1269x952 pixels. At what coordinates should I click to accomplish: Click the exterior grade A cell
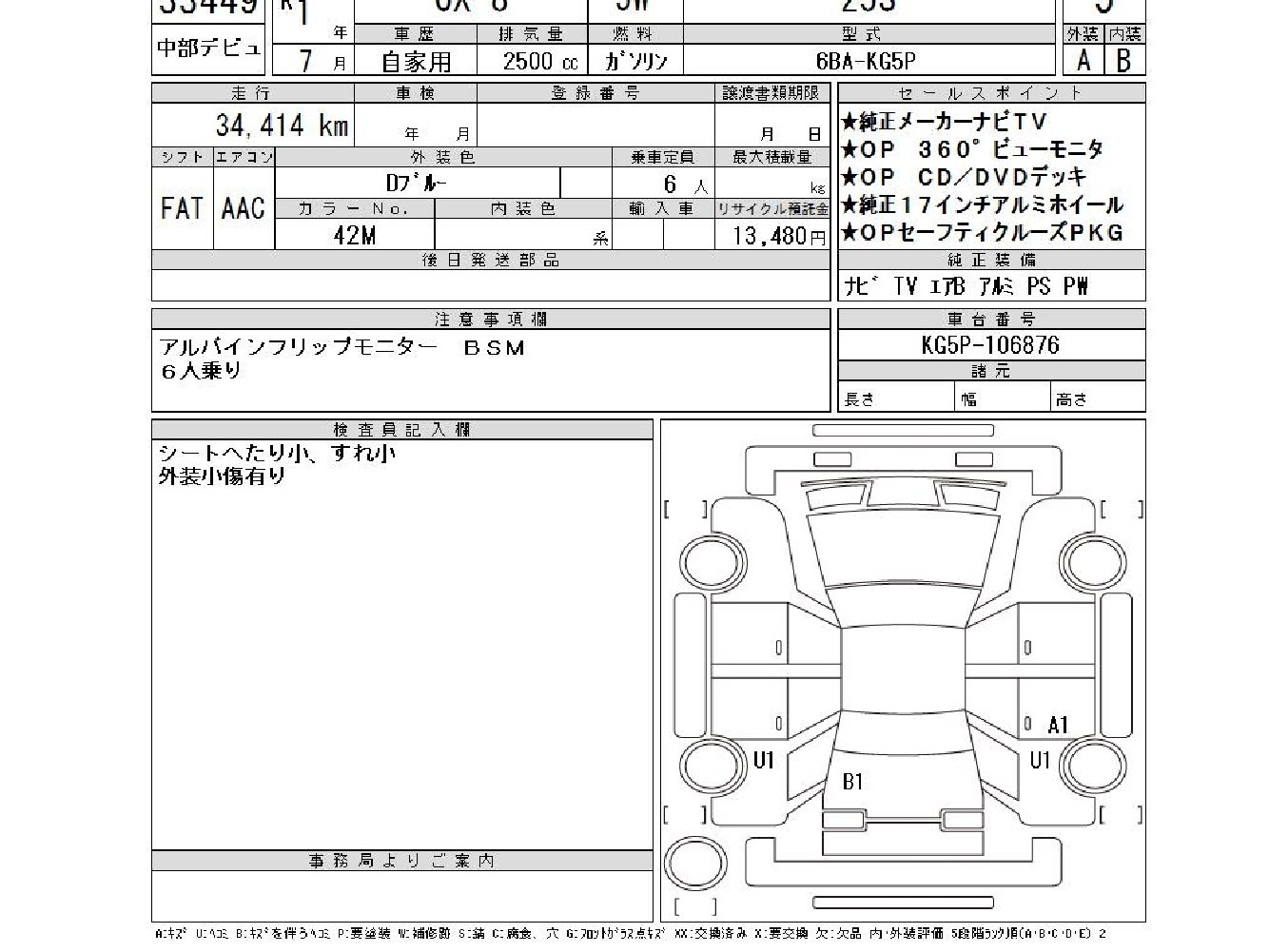click(1084, 61)
